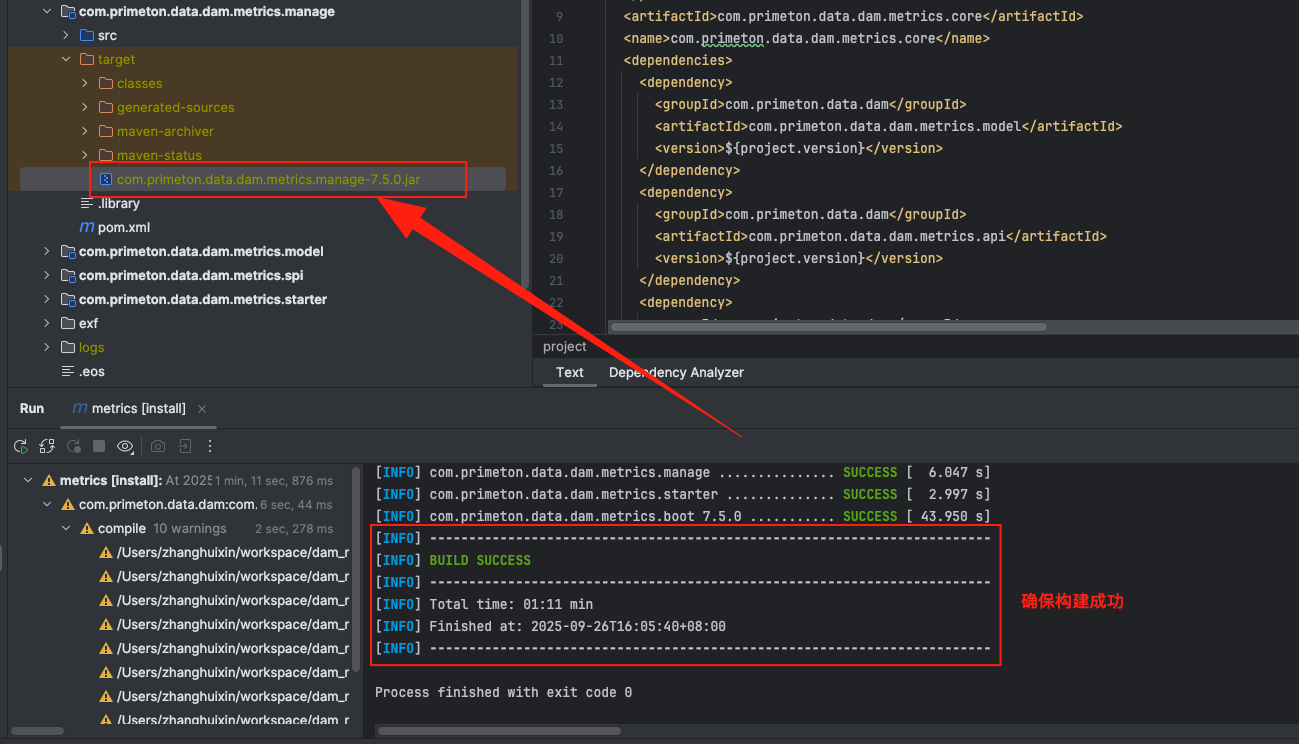Select the Text tab below the editor
The height and width of the screenshot is (744, 1299).
[570, 372]
